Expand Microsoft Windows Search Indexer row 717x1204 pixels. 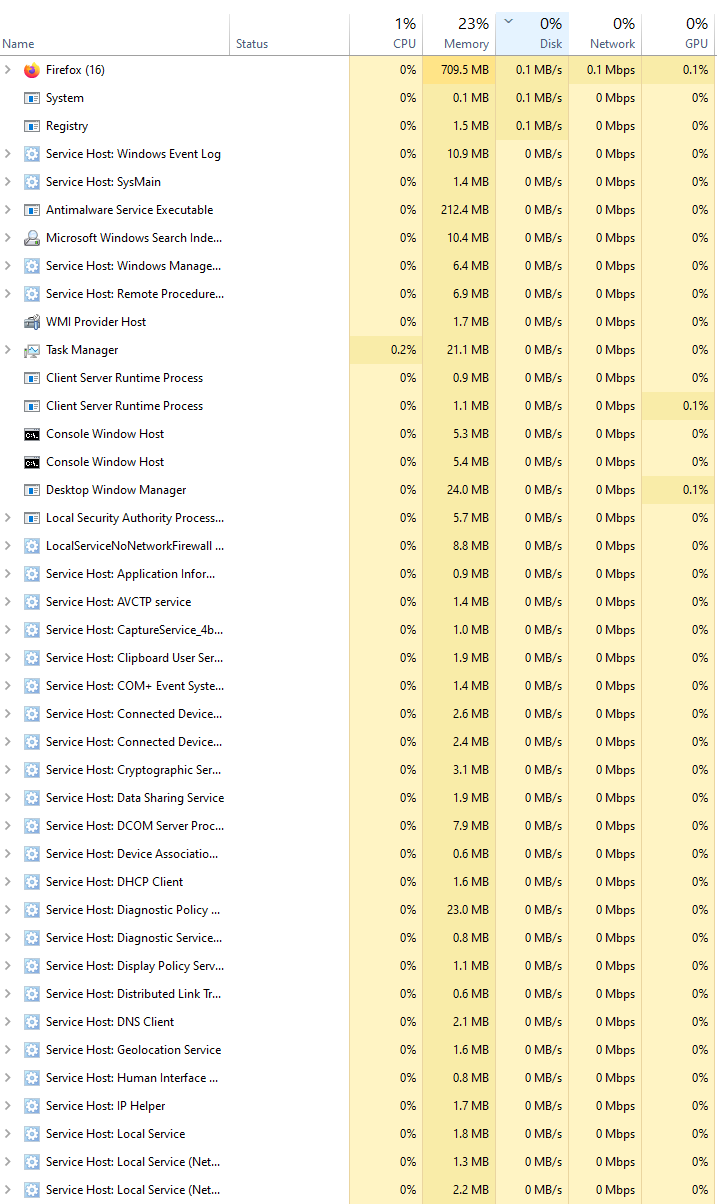click(8, 238)
